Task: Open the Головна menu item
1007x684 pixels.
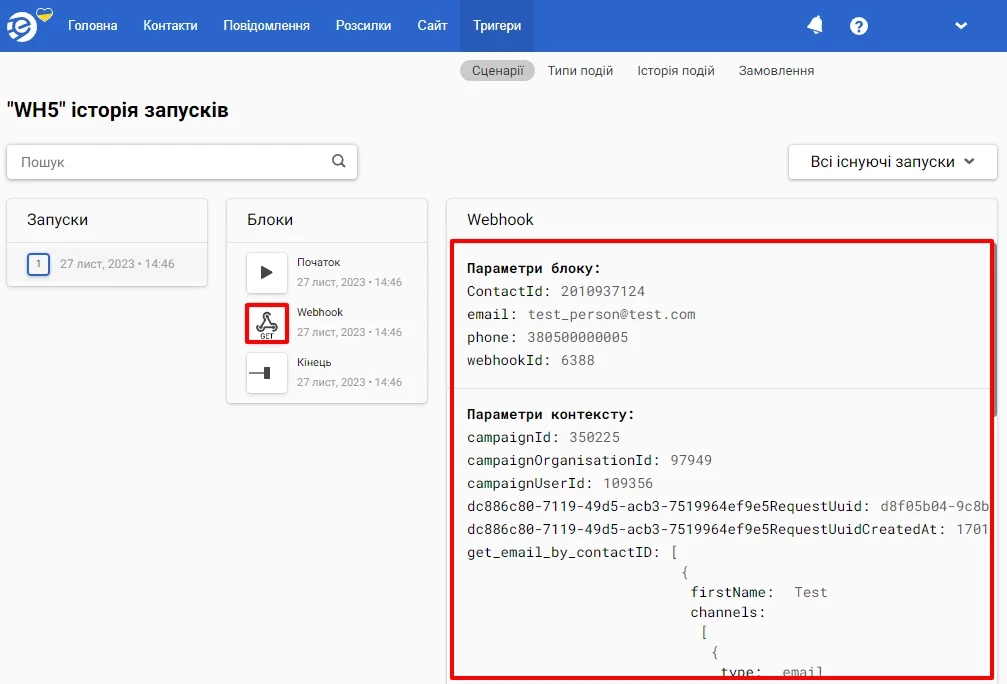Action: (92, 26)
